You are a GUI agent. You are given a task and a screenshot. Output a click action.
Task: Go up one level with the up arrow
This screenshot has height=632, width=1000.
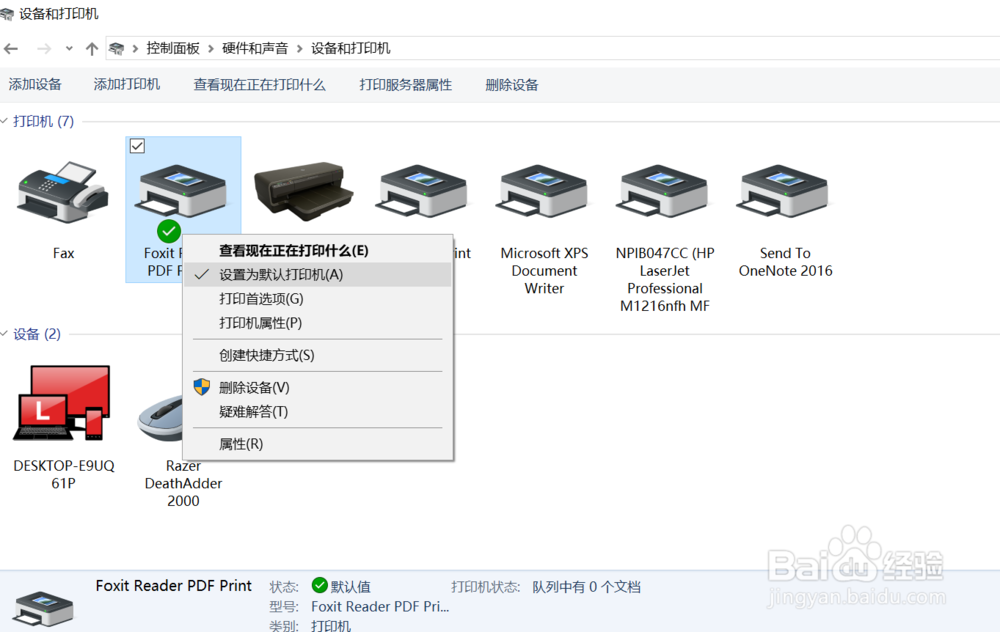click(92, 48)
